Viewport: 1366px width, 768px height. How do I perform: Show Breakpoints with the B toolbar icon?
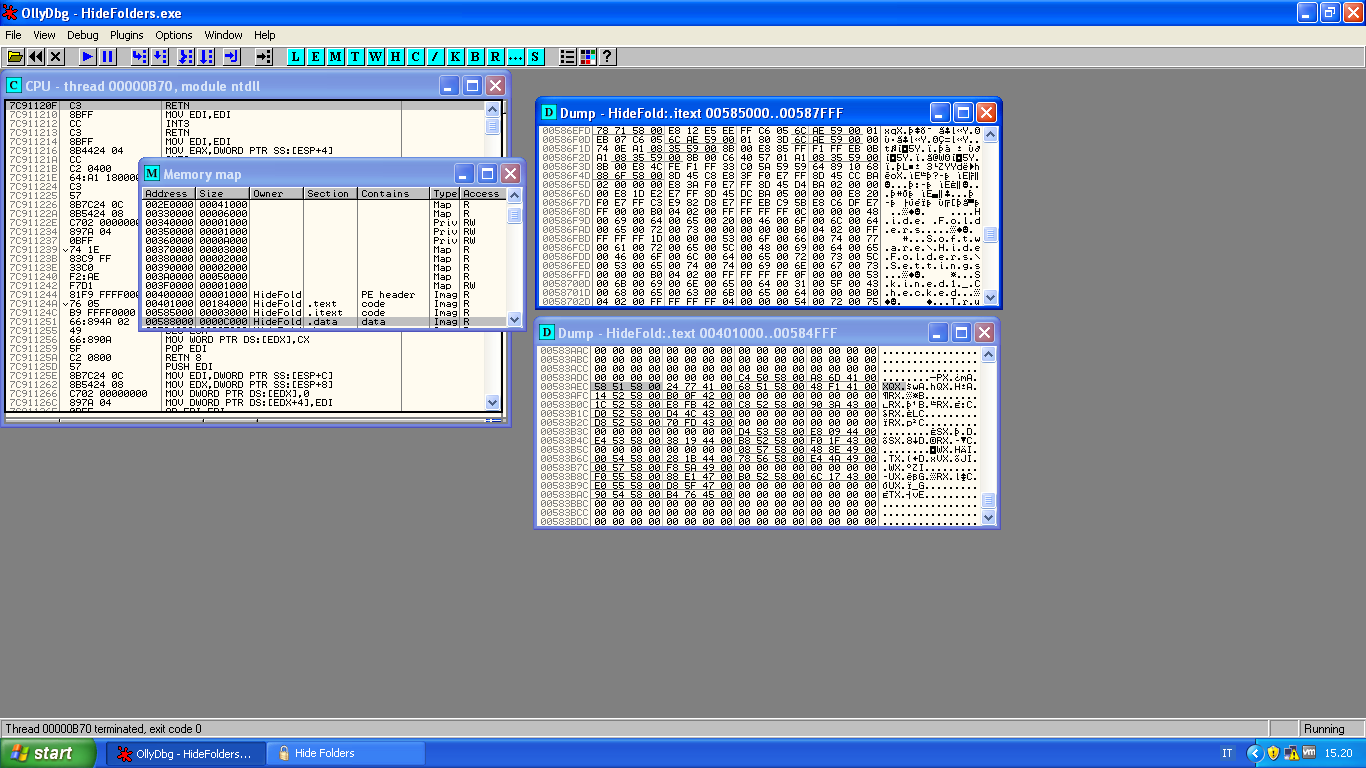(x=476, y=57)
